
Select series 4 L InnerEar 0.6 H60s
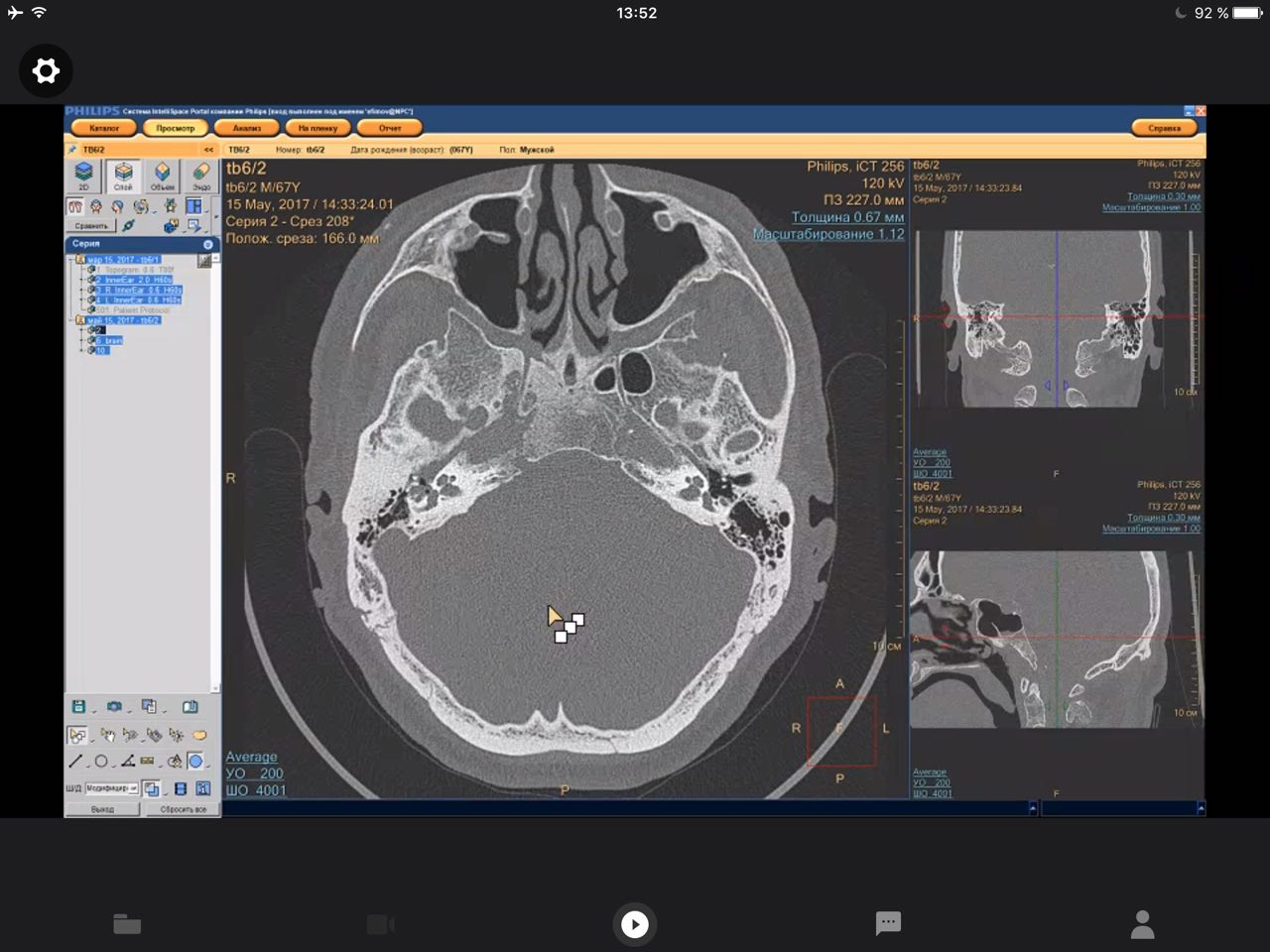coord(138,299)
